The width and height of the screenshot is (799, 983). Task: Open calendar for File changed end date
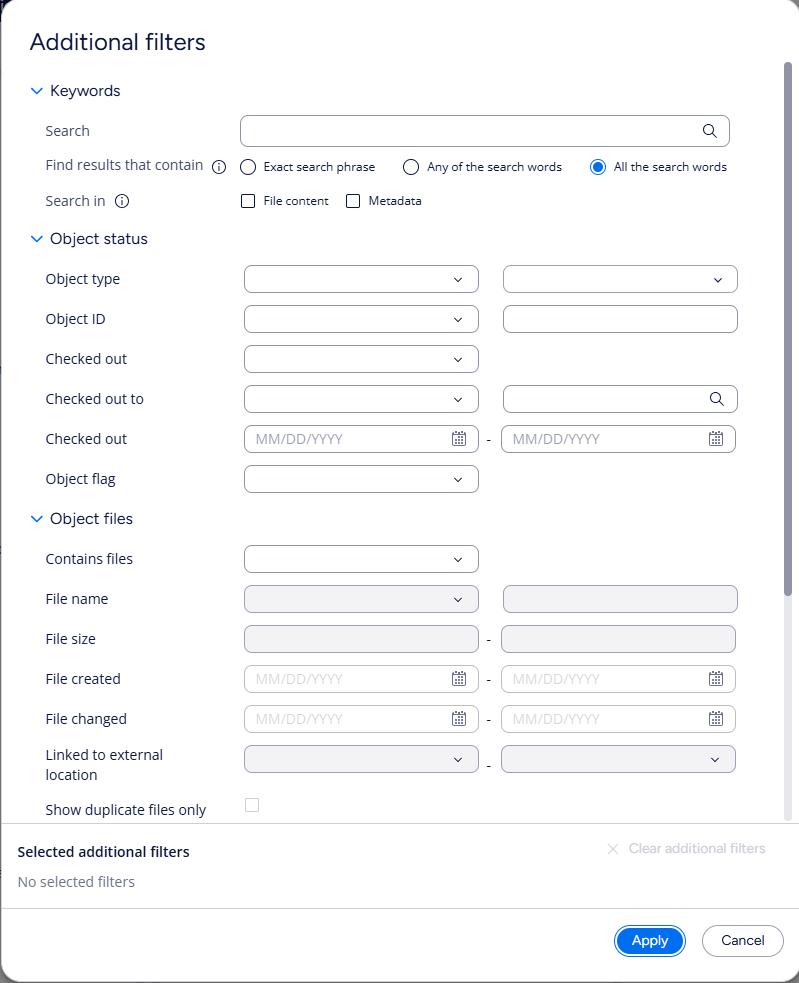[x=716, y=719]
